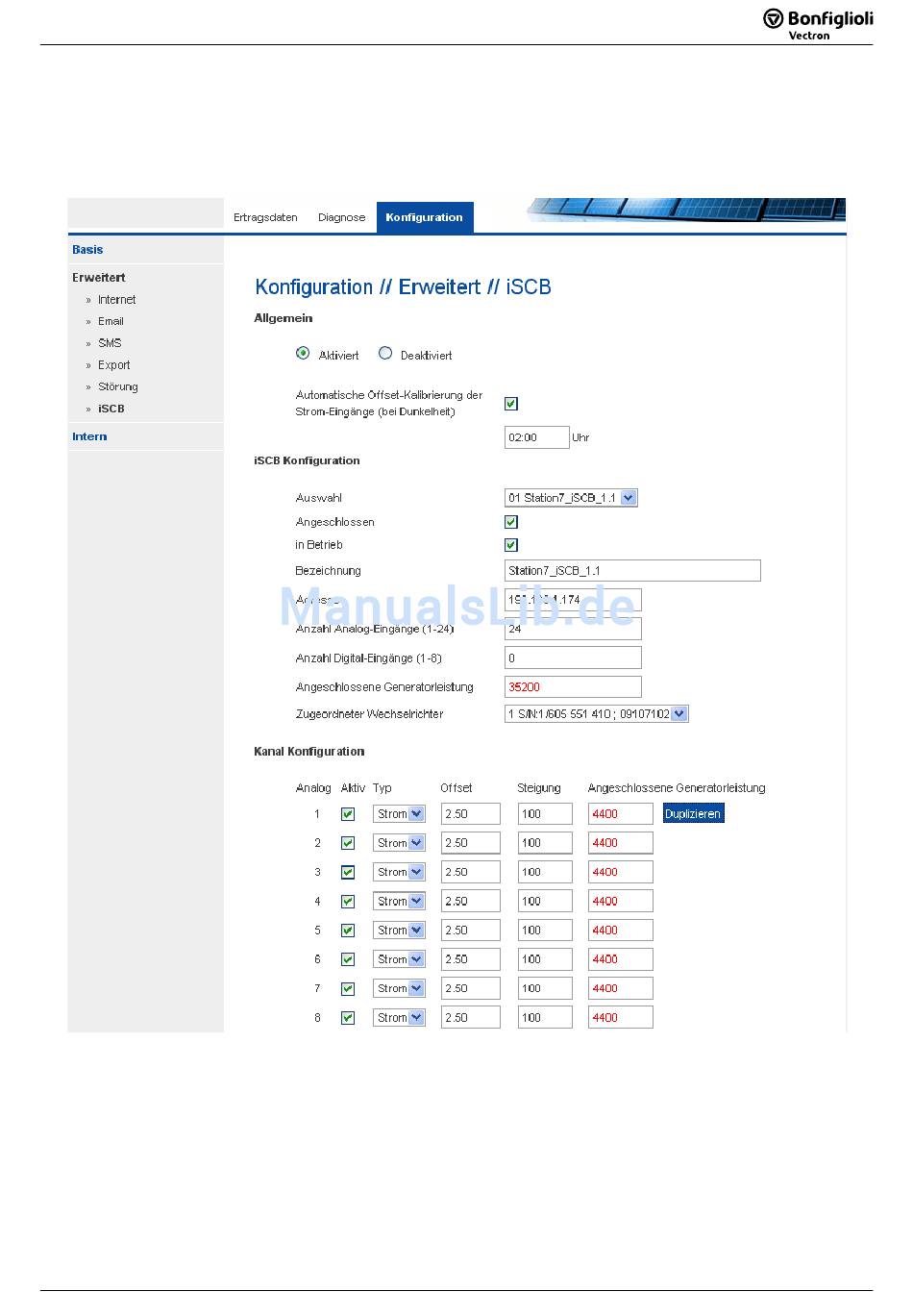Open Störung settings in sidebar

118,386
